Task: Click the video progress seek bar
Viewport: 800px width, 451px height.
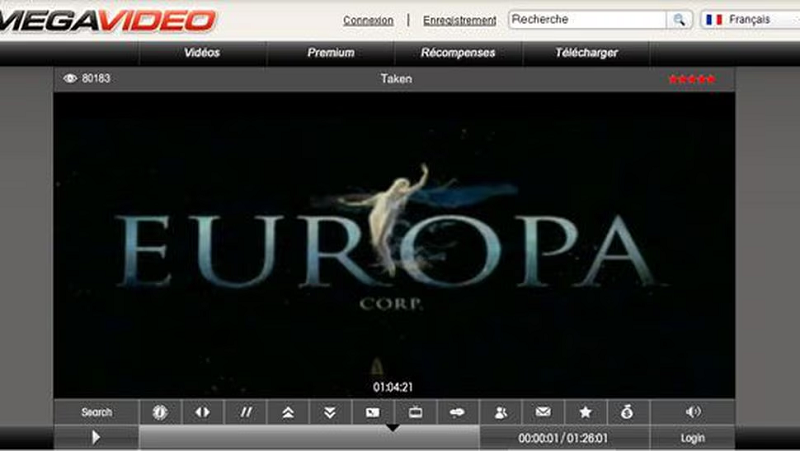Action: 309,438
